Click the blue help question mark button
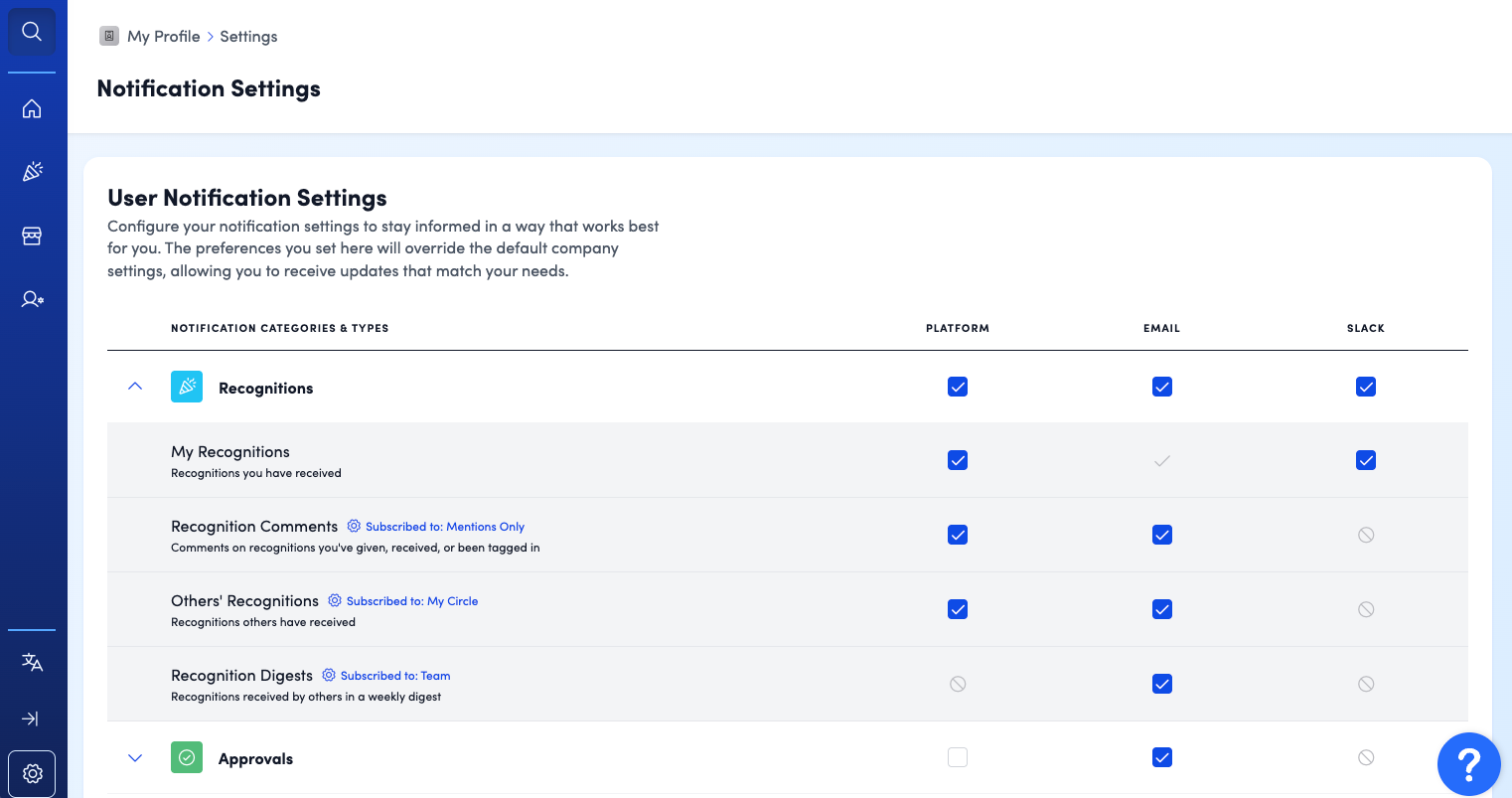 coord(1468,764)
